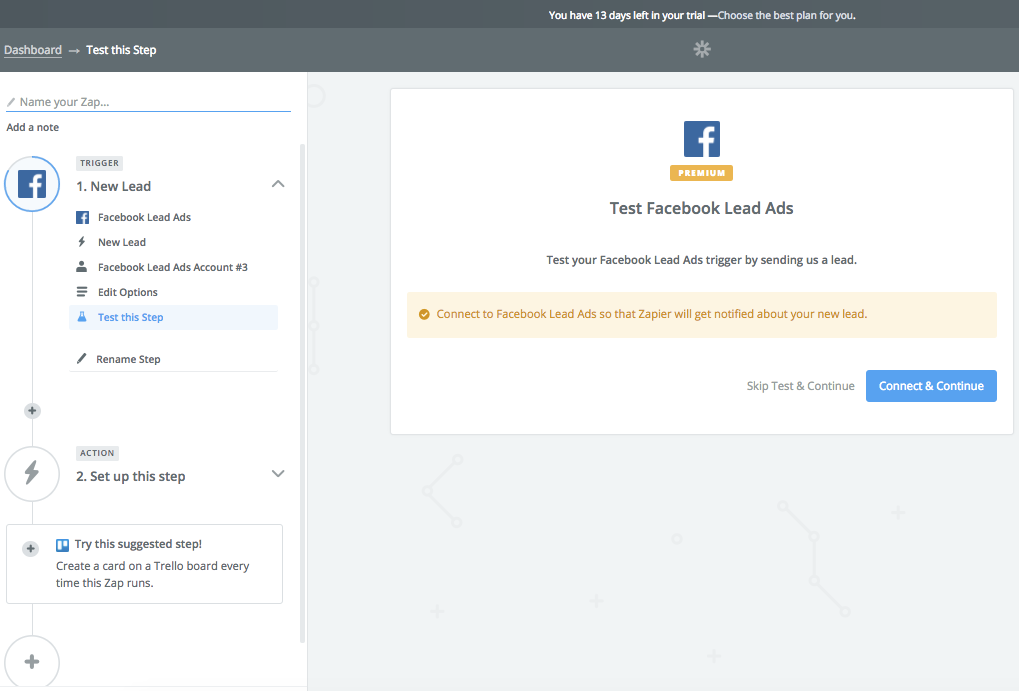This screenshot has width=1019, height=691.
Task: Click the sidebar vertical scrollbar
Action: point(302,393)
